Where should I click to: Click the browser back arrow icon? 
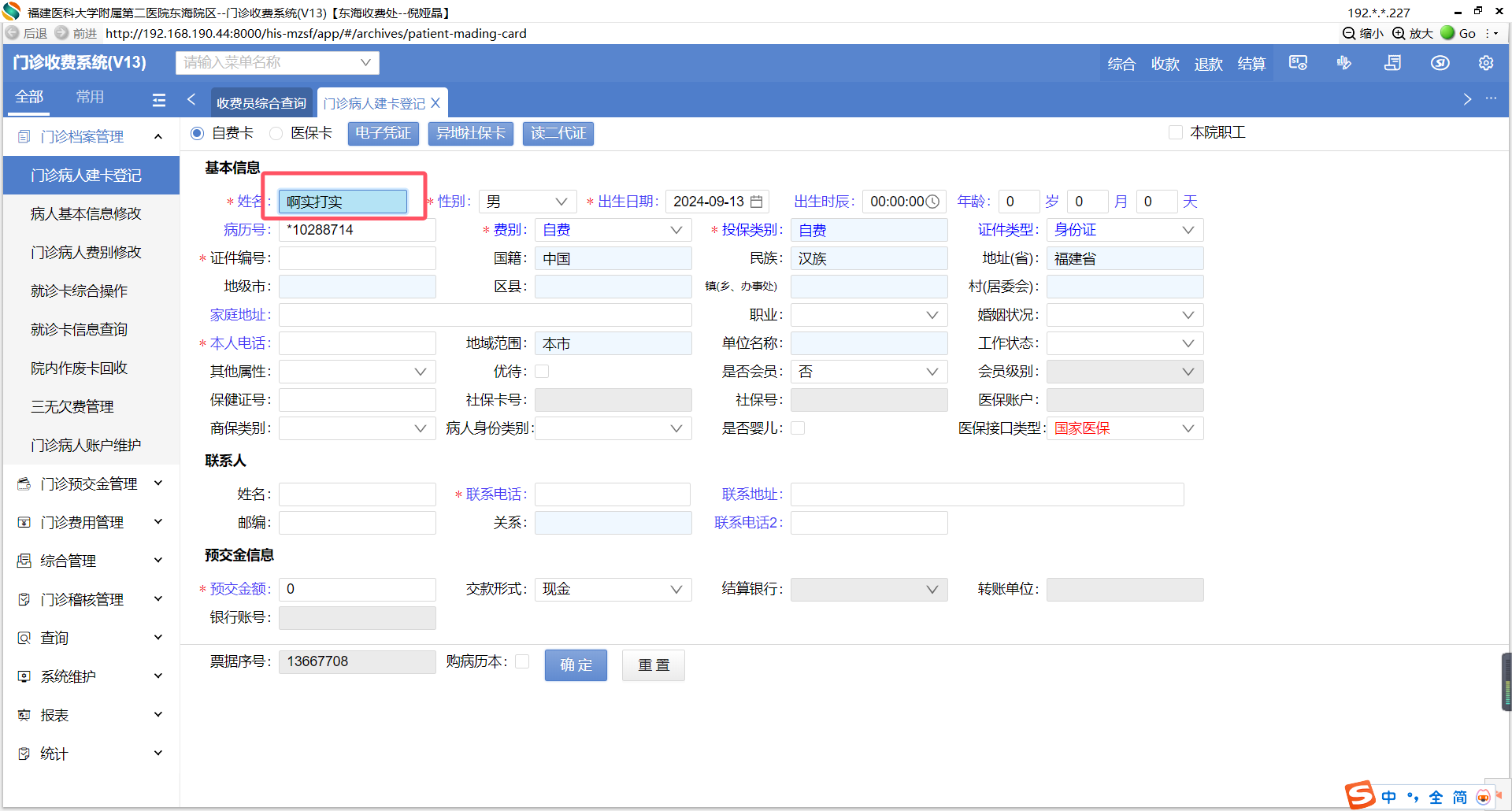(12, 33)
